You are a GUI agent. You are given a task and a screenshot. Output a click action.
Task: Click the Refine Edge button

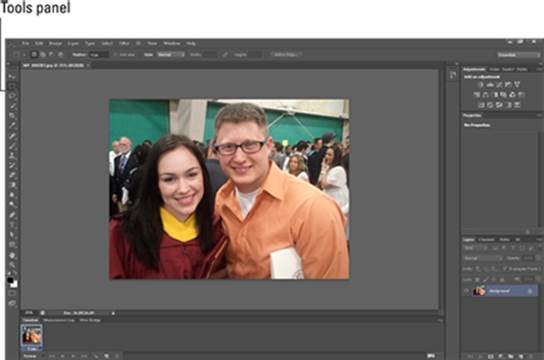(x=286, y=55)
